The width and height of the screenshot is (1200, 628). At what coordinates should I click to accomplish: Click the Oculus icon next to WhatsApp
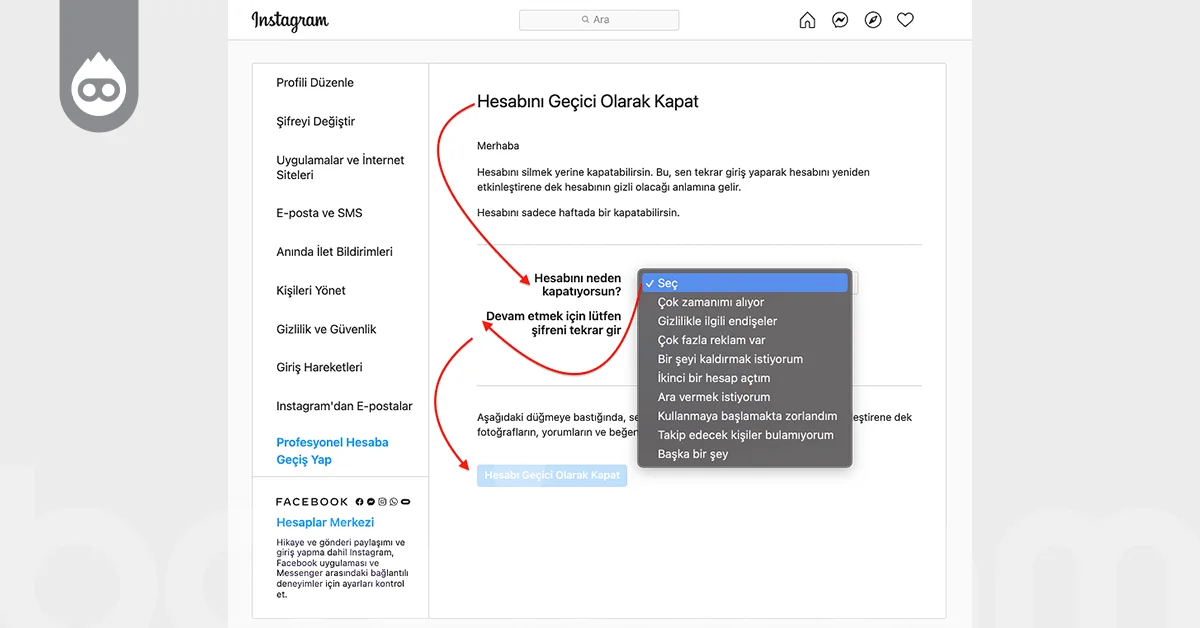(405, 501)
